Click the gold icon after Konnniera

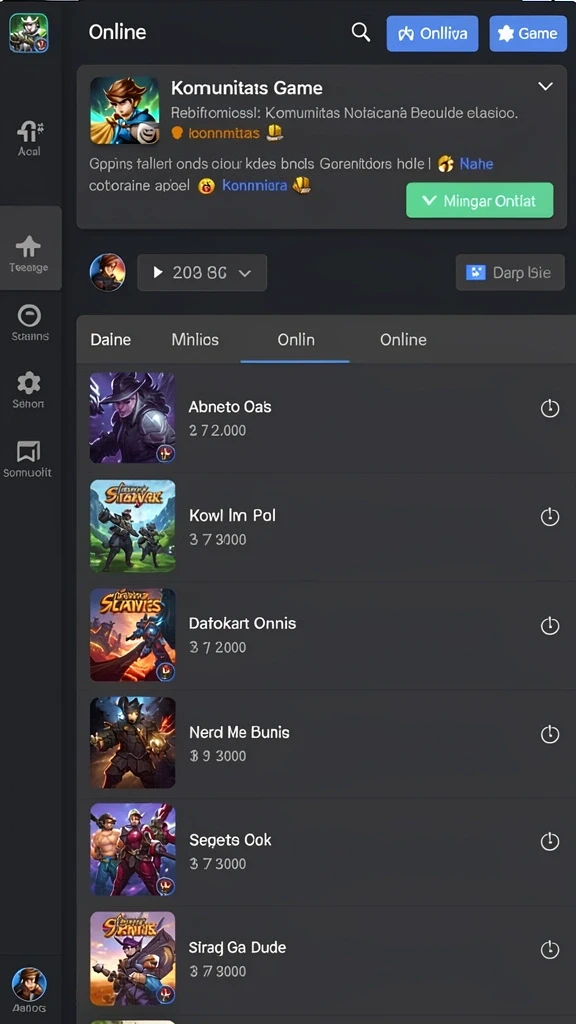pyautogui.click(x=301, y=185)
